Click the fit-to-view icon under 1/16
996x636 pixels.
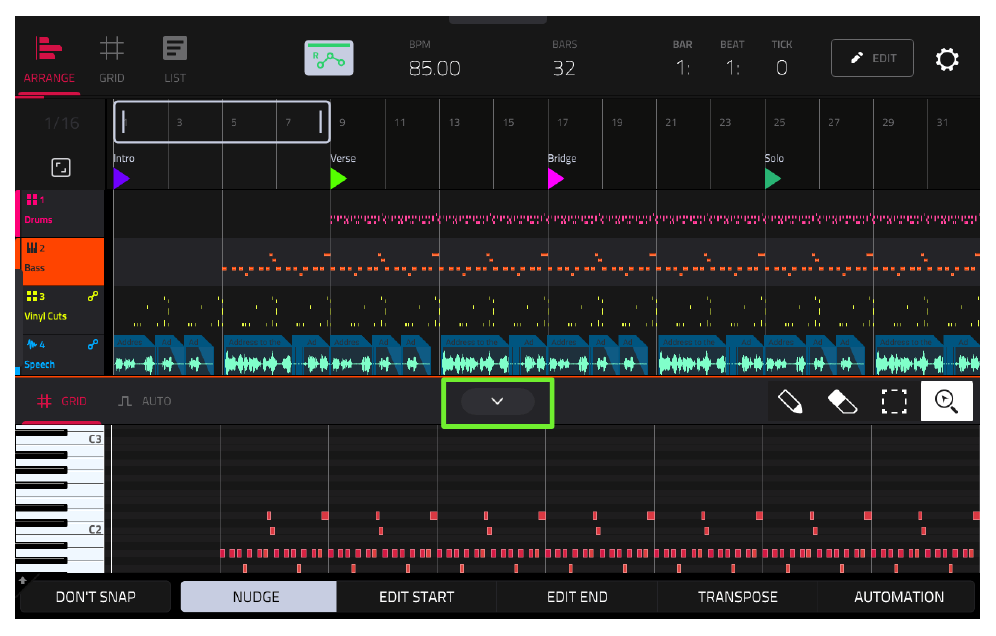pos(61,168)
